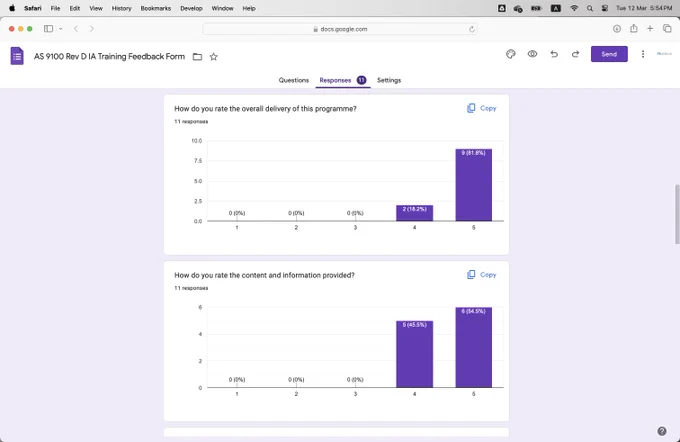The height and width of the screenshot is (442, 680).
Task: Go back in Safari
Action: pyautogui.click(x=76, y=29)
